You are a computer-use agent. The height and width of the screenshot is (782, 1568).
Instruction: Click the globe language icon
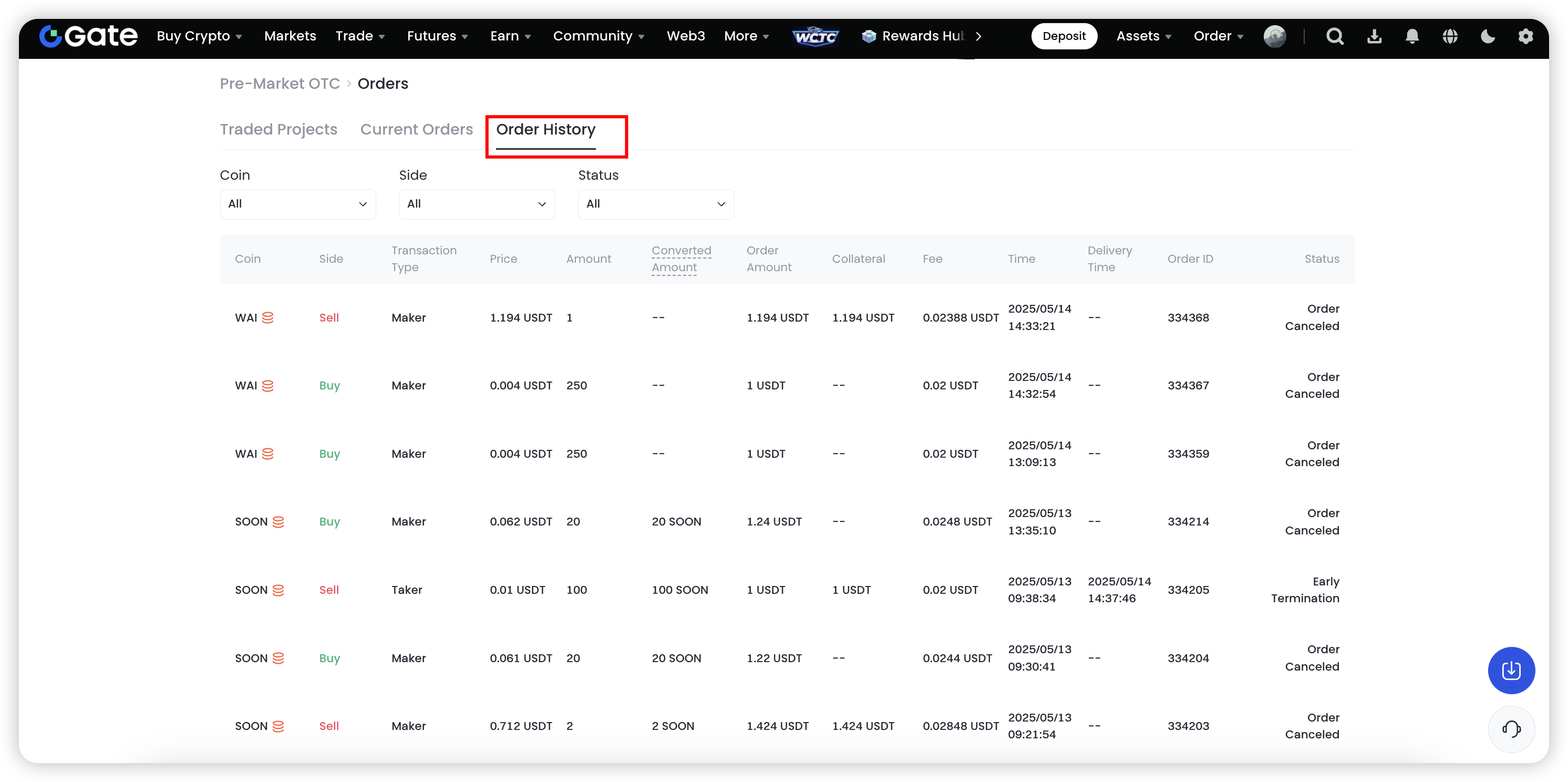1449,36
